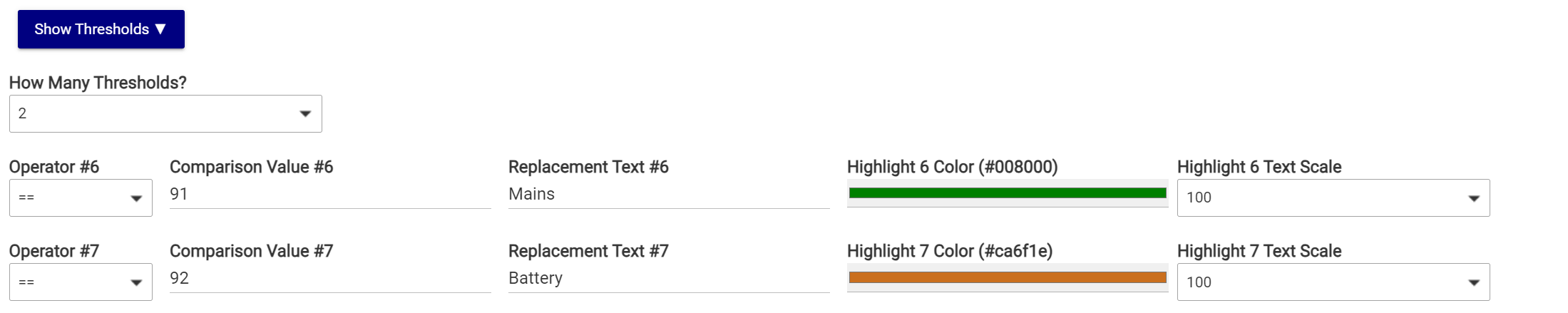Screen dimensions: 1568x313
Task: Click the Operator #7 dropdown arrow
Action: (136, 283)
